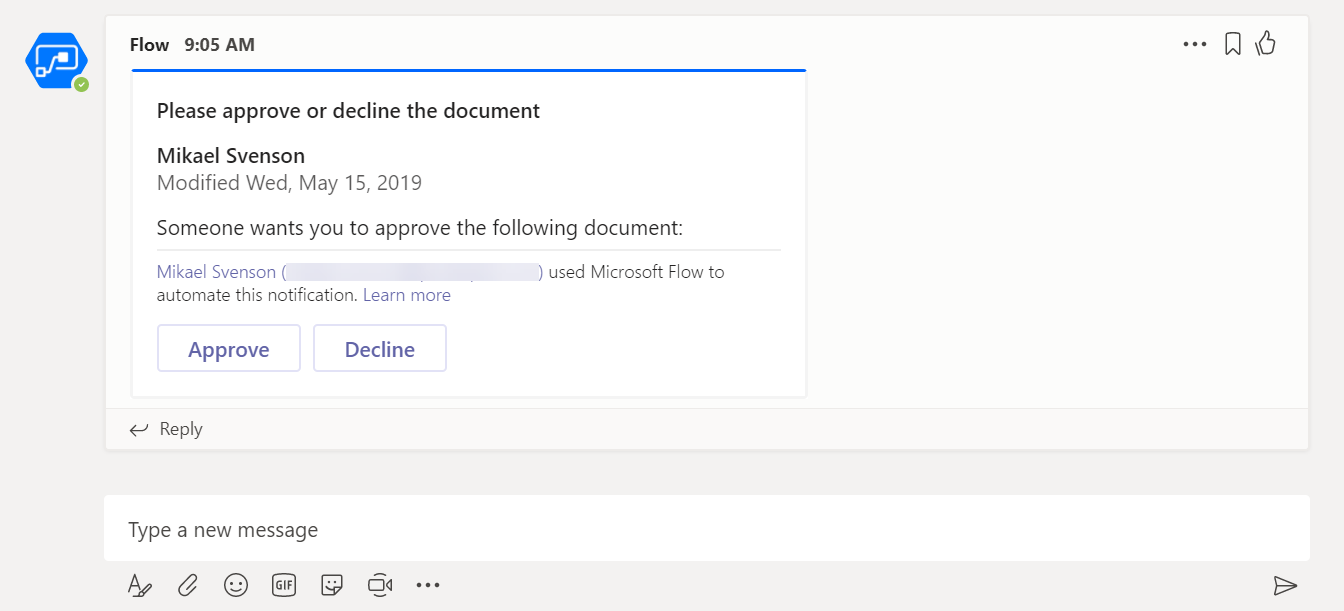The height and width of the screenshot is (611, 1344).
Task: Save this message with the bookmark icon
Action: (x=1232, y=44)
